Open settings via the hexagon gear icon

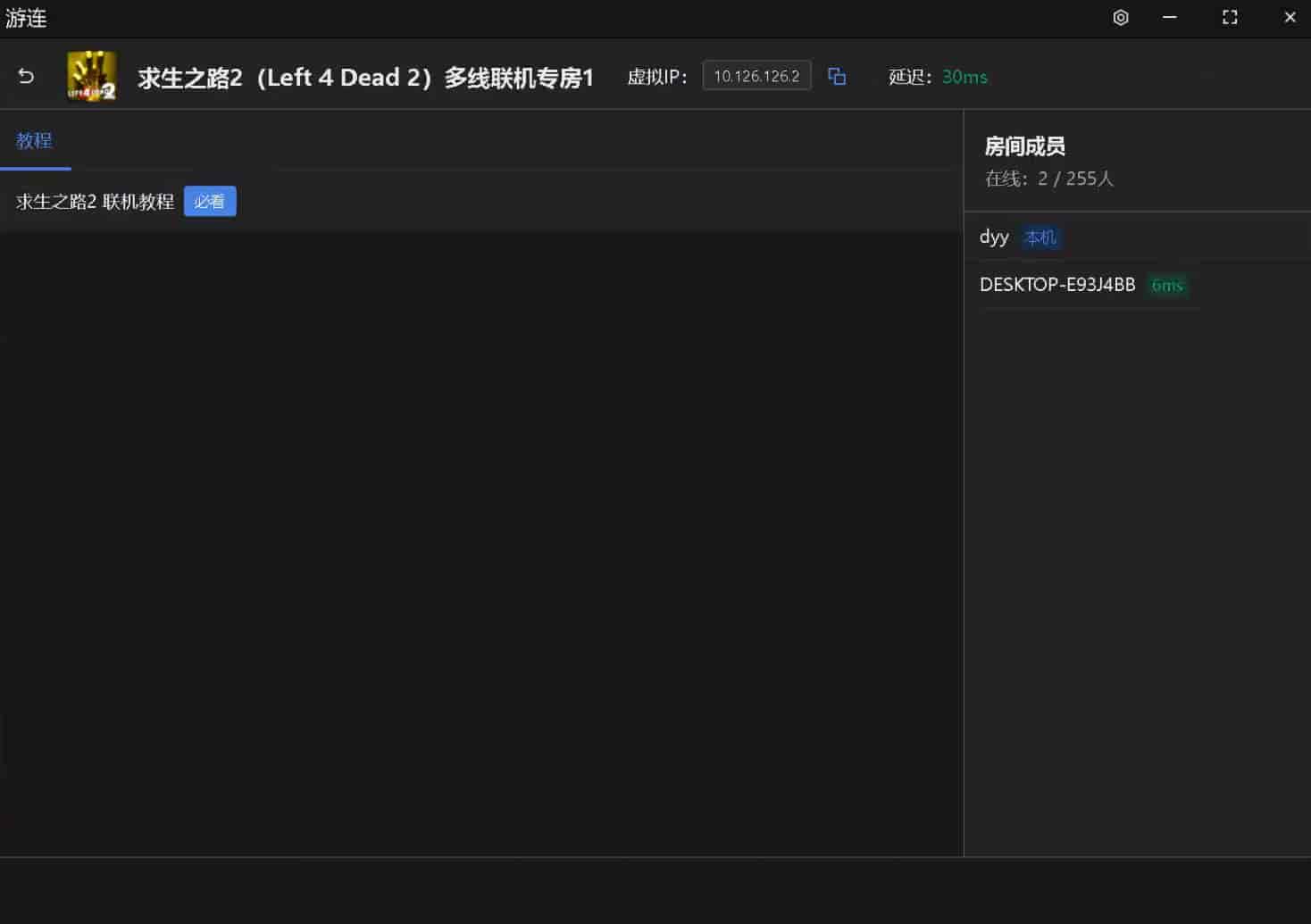point(1121,18)
